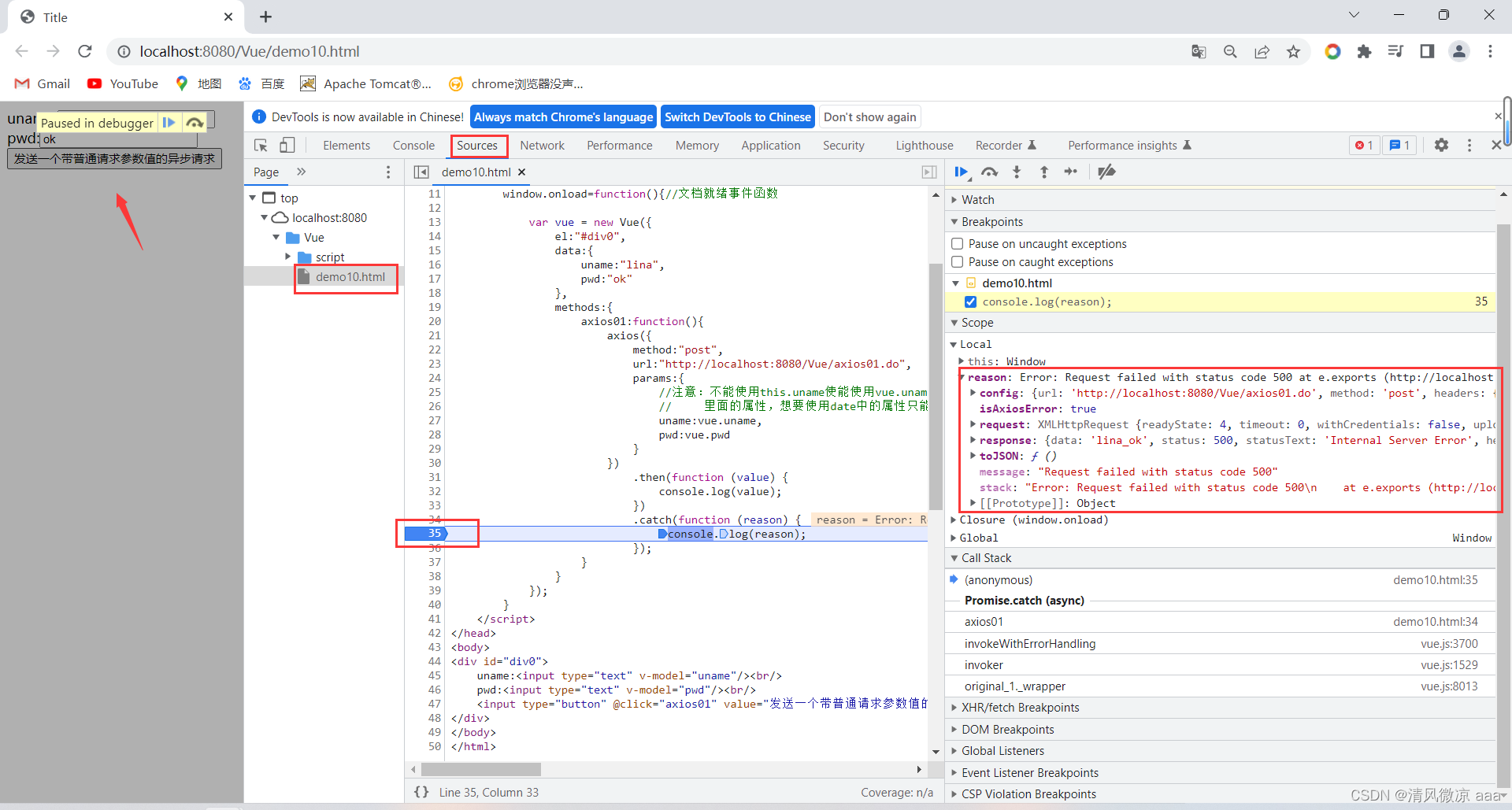Open the Application tab

tap(771, 146)
